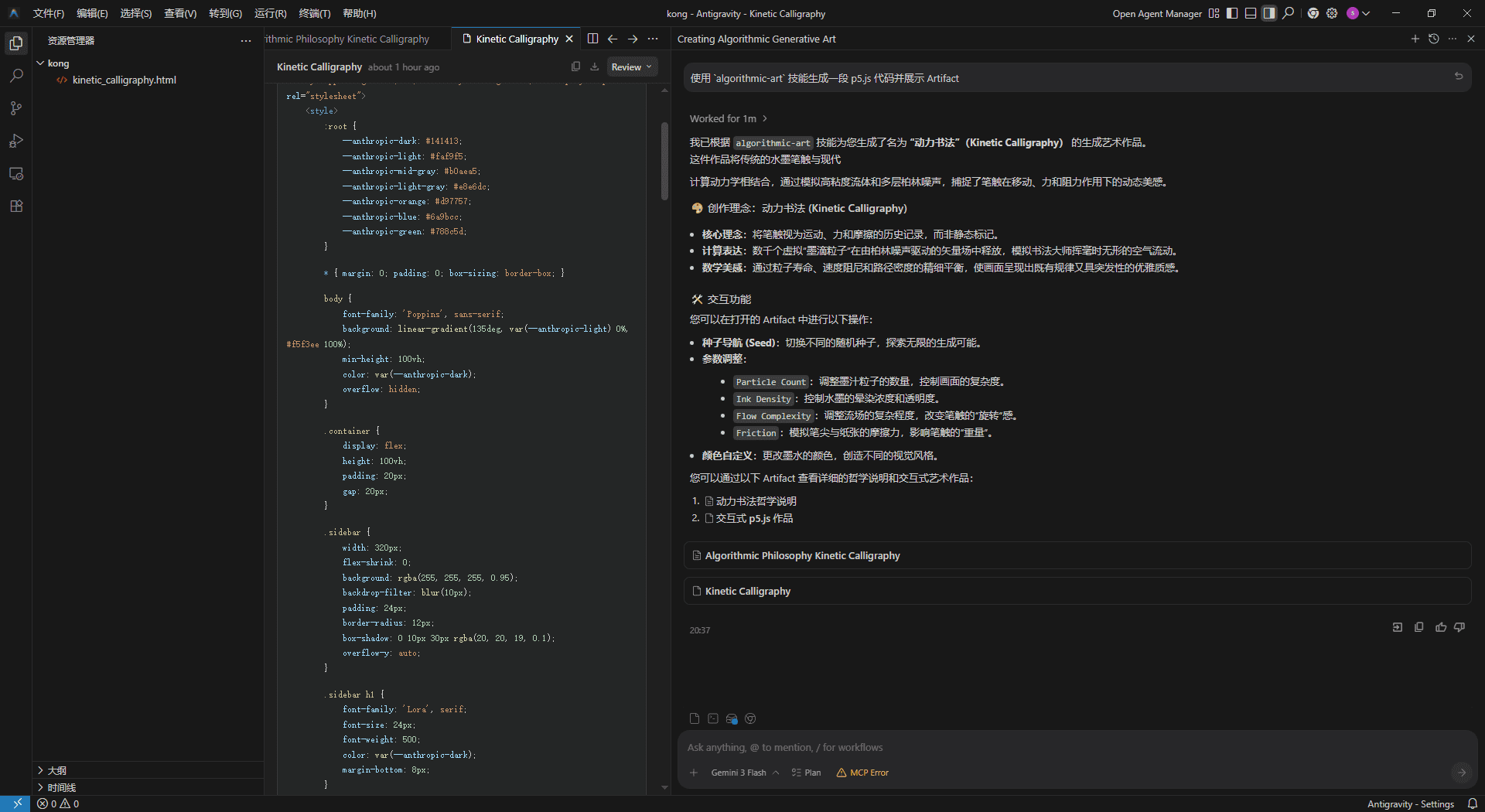This screenshot has height=812, width=1485.
Task: Open kinetic_calligraphy.html in explorer
Action: click(124, 80)
